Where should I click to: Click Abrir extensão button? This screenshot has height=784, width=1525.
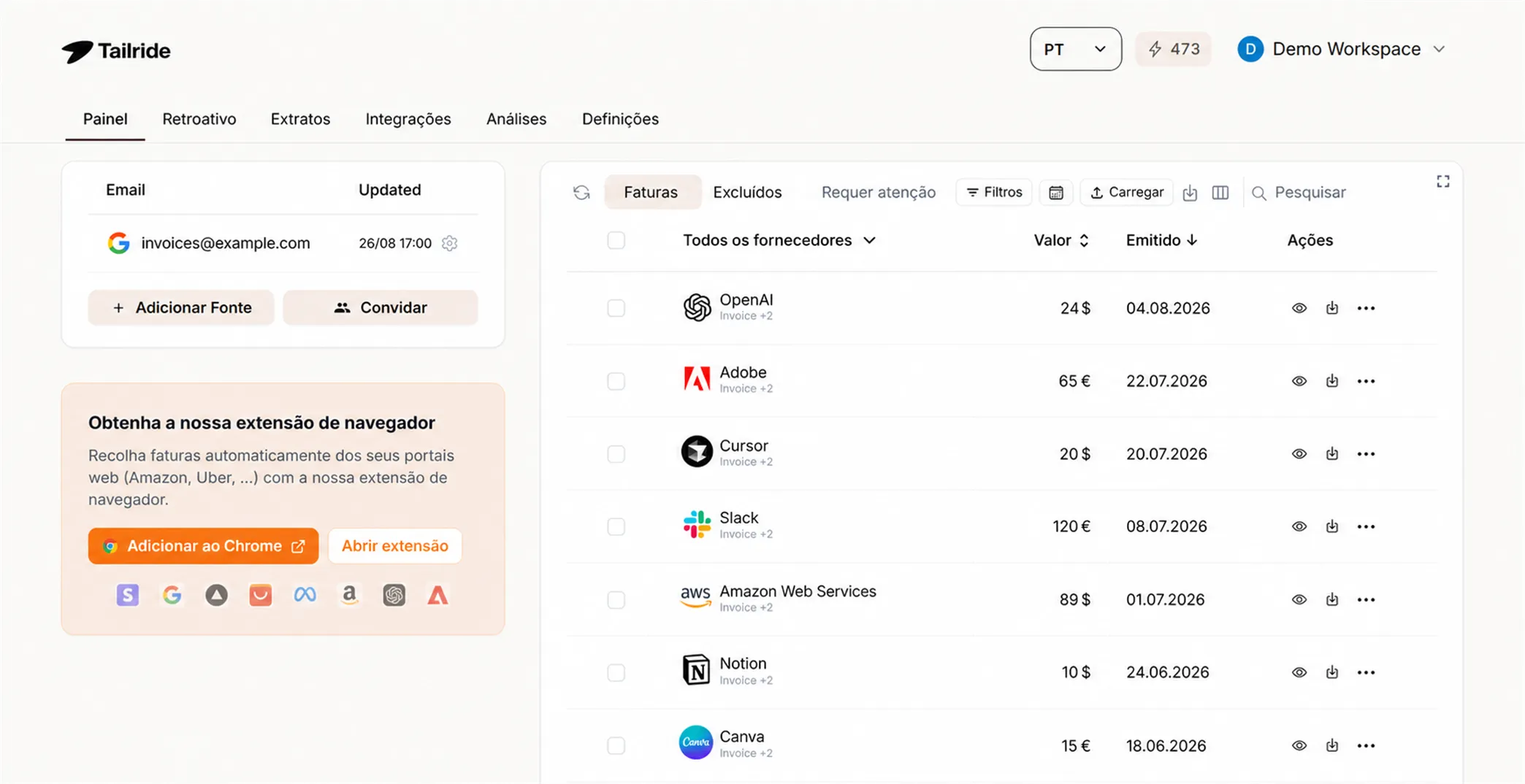(395, 546)
